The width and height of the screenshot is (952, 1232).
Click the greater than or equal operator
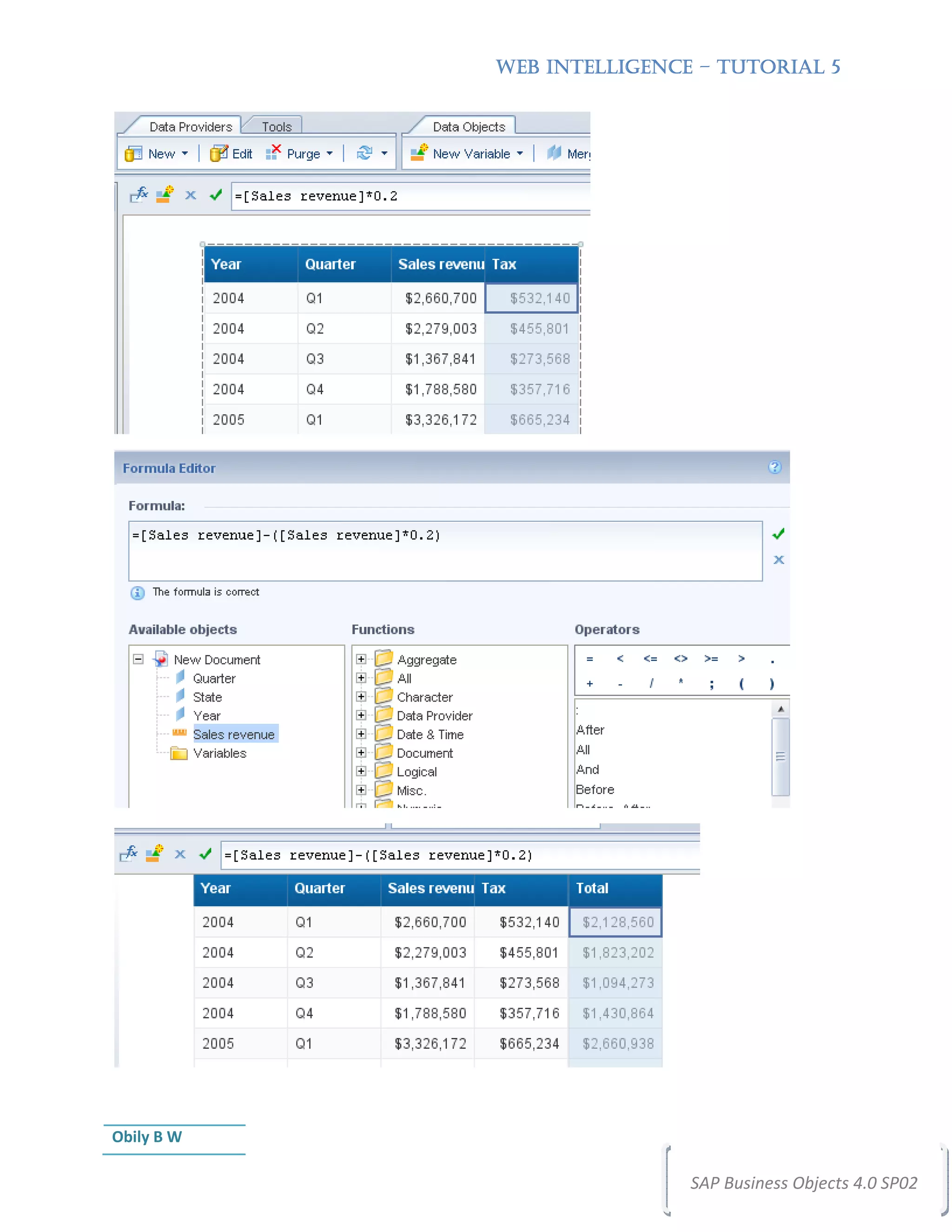pyautogui.click(x=711, y=658)
